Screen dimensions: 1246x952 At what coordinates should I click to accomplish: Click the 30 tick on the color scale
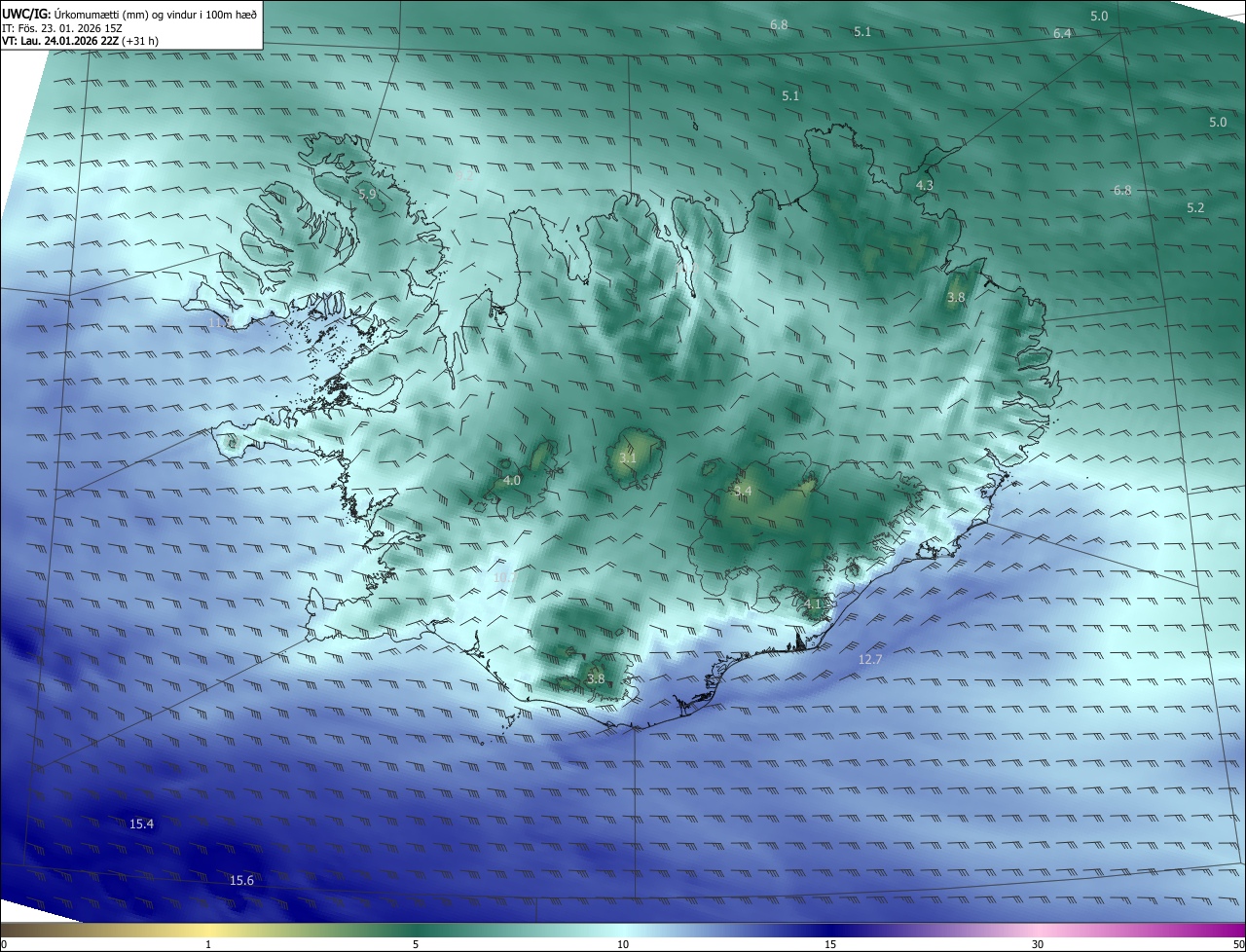pyautogui.click(x=1038, y=944)
